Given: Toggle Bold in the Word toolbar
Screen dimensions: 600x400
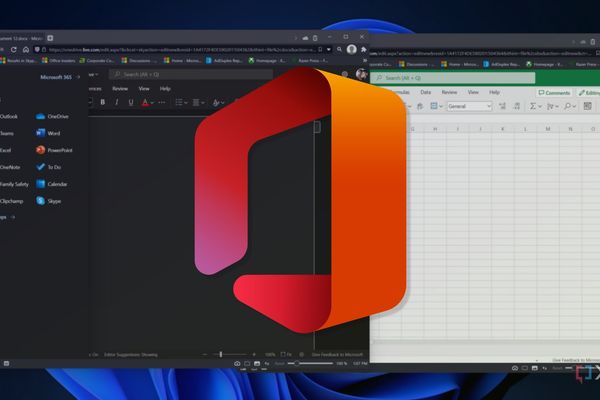Looking at the screenshot, I should pos(103,102).
